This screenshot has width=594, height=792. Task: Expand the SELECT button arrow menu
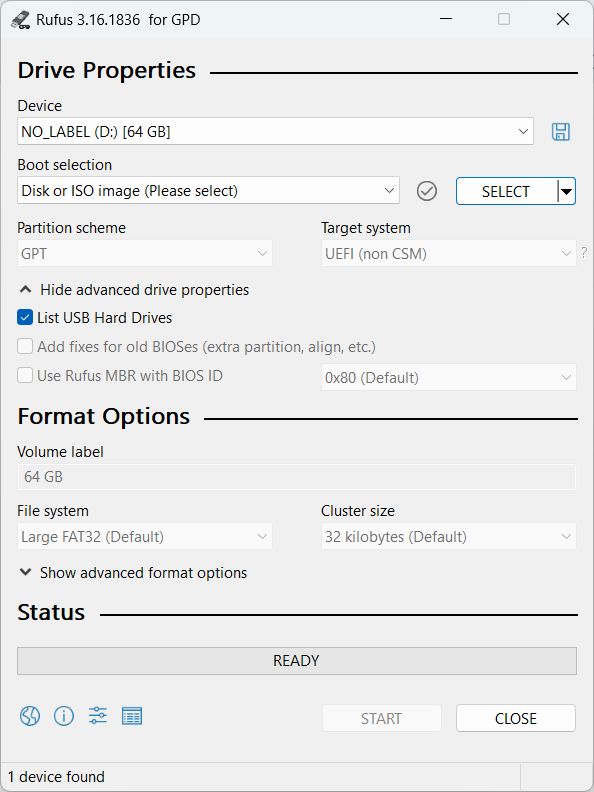[x=567, y=191]
